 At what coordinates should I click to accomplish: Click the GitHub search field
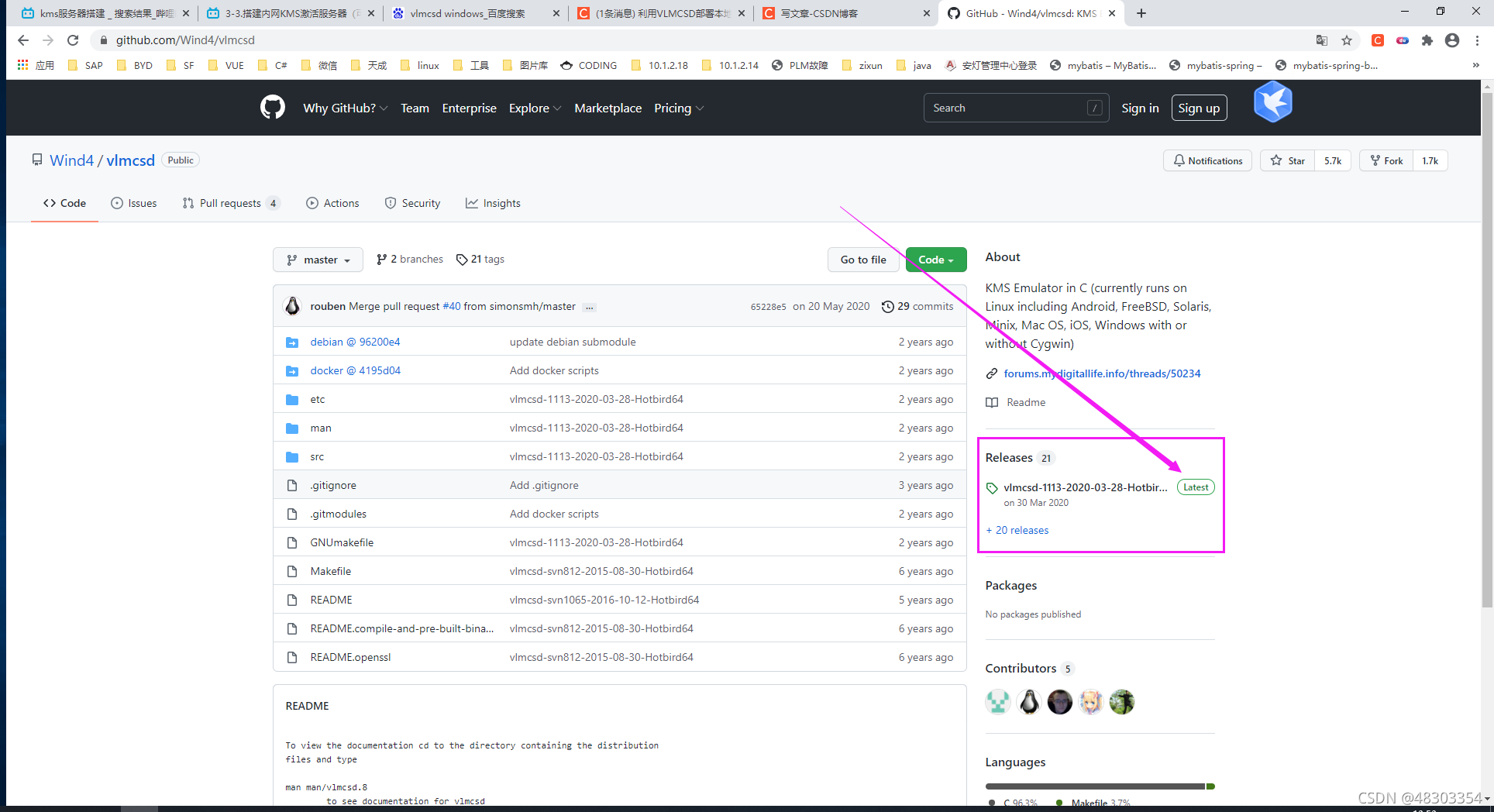coord(1015,108)
